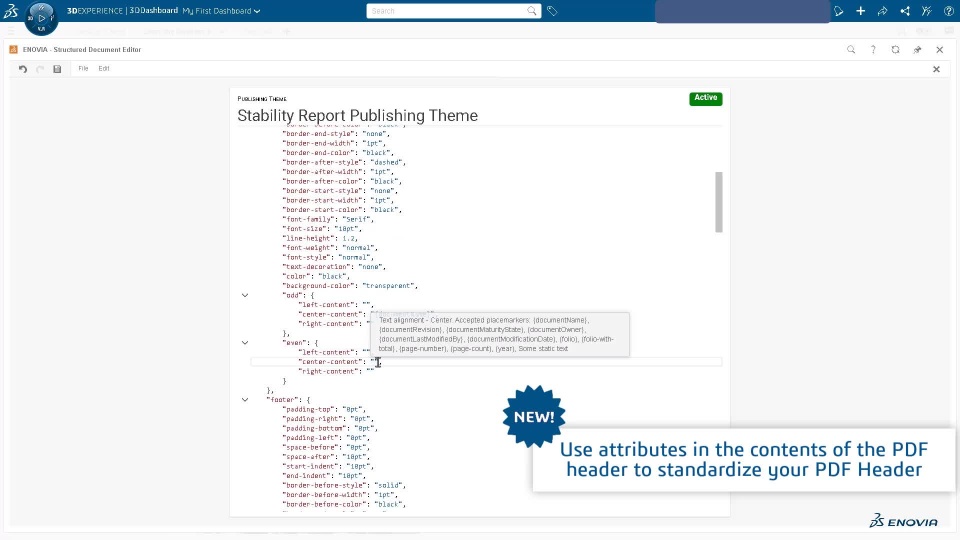The width and height of the screenshot is (960, 540).
Task: Open the Edit menu
Action: pyautogui.click(x=104, y=69)
